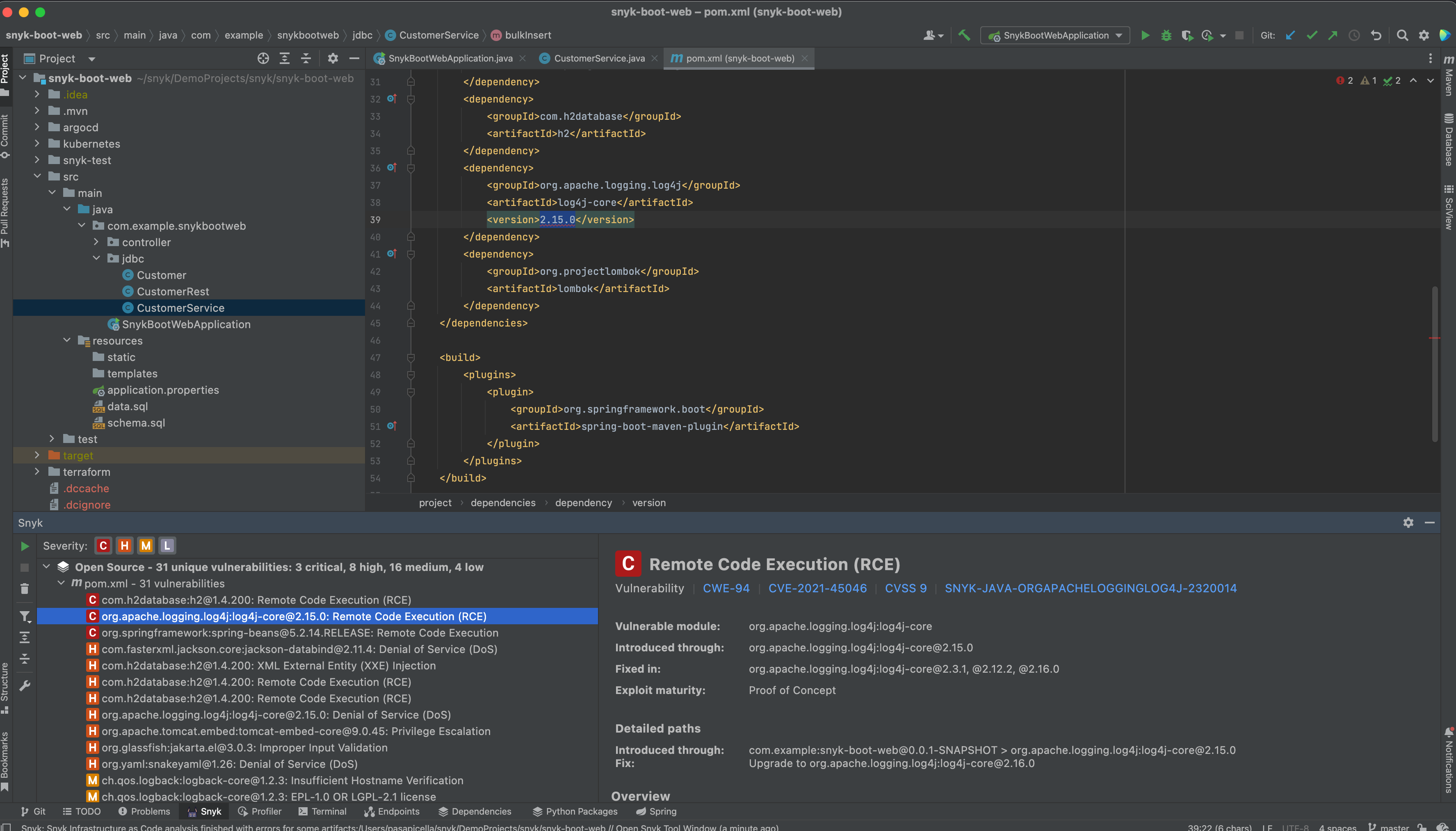
Task: Collapse the jdbc package
Action: pyautogui.click(x=96, y=258)
